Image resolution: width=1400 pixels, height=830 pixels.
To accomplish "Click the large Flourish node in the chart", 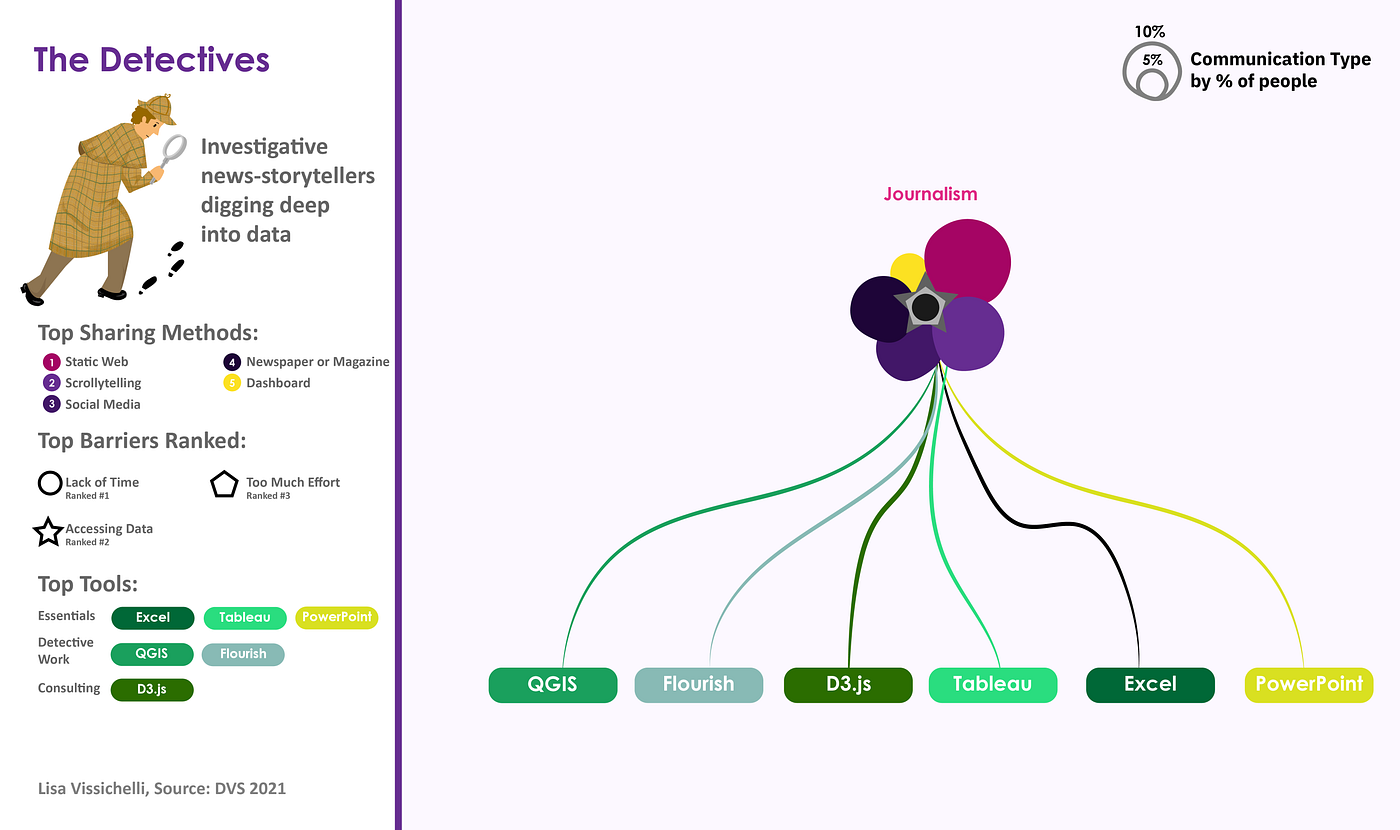I will pos(699,685).
